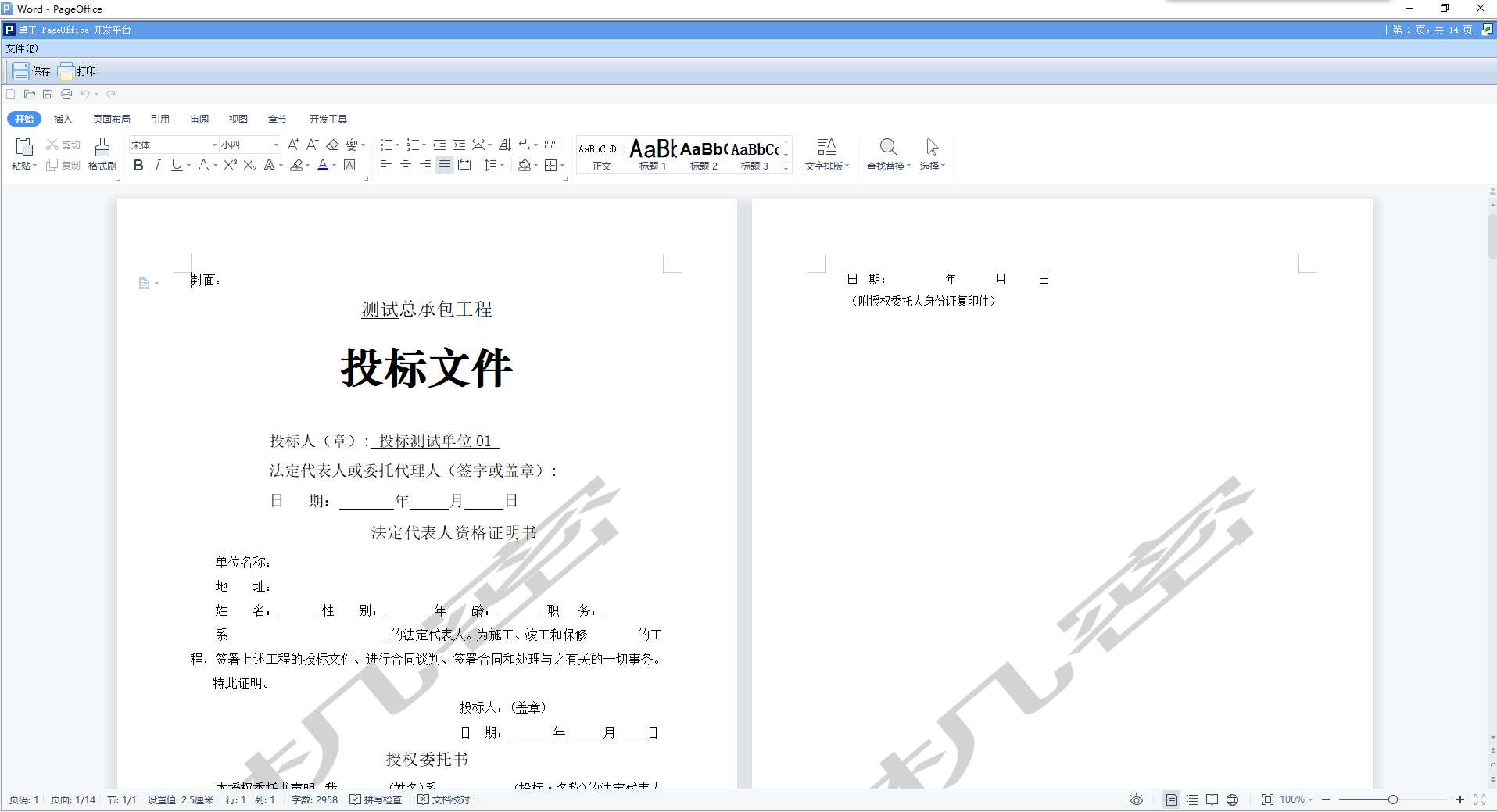Image resolution: width=1497 pixels, height=812 pixels.
Task: Open the 章节 ribbon tab
Action: 278,119
